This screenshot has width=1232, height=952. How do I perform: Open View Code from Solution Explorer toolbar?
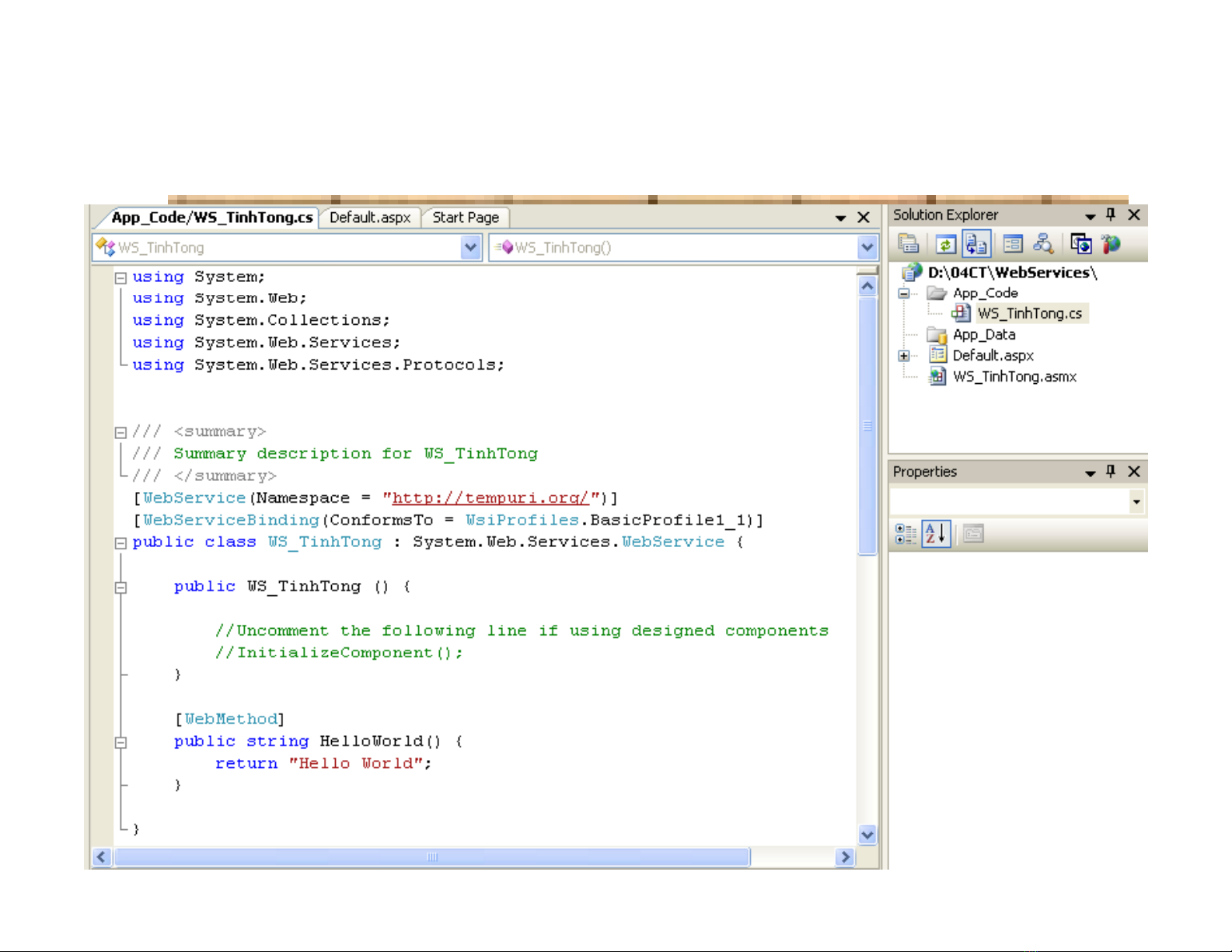1012,244
